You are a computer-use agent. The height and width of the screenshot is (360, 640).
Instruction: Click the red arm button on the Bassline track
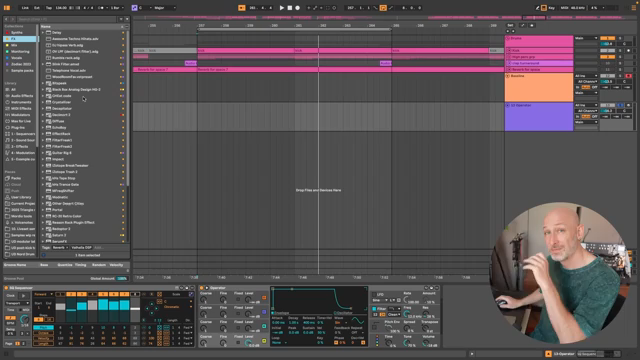(x=628, y=76)
